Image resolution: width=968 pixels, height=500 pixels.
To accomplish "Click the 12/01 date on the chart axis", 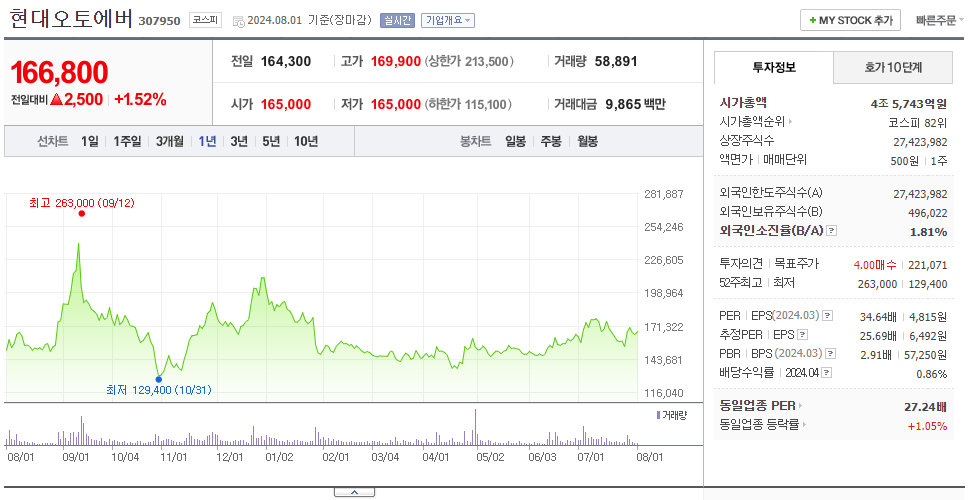I will 231,457.
